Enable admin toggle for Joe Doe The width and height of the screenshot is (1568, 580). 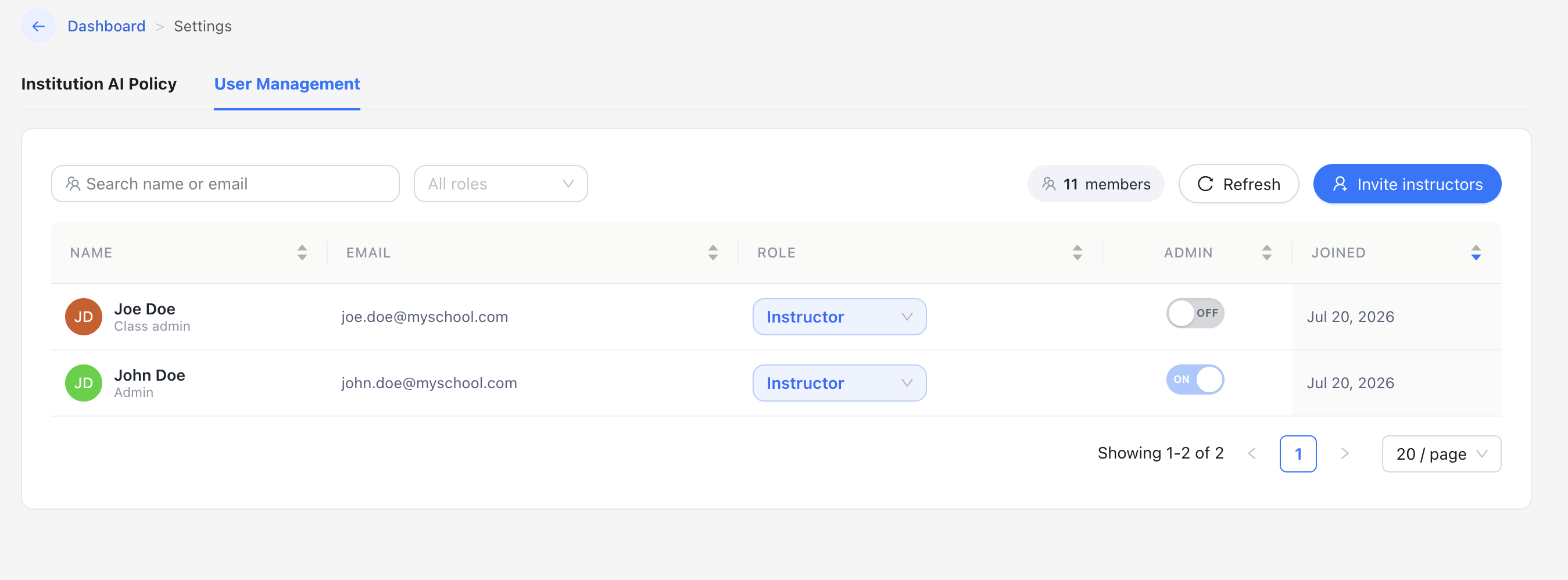(x=1195, y=313)
